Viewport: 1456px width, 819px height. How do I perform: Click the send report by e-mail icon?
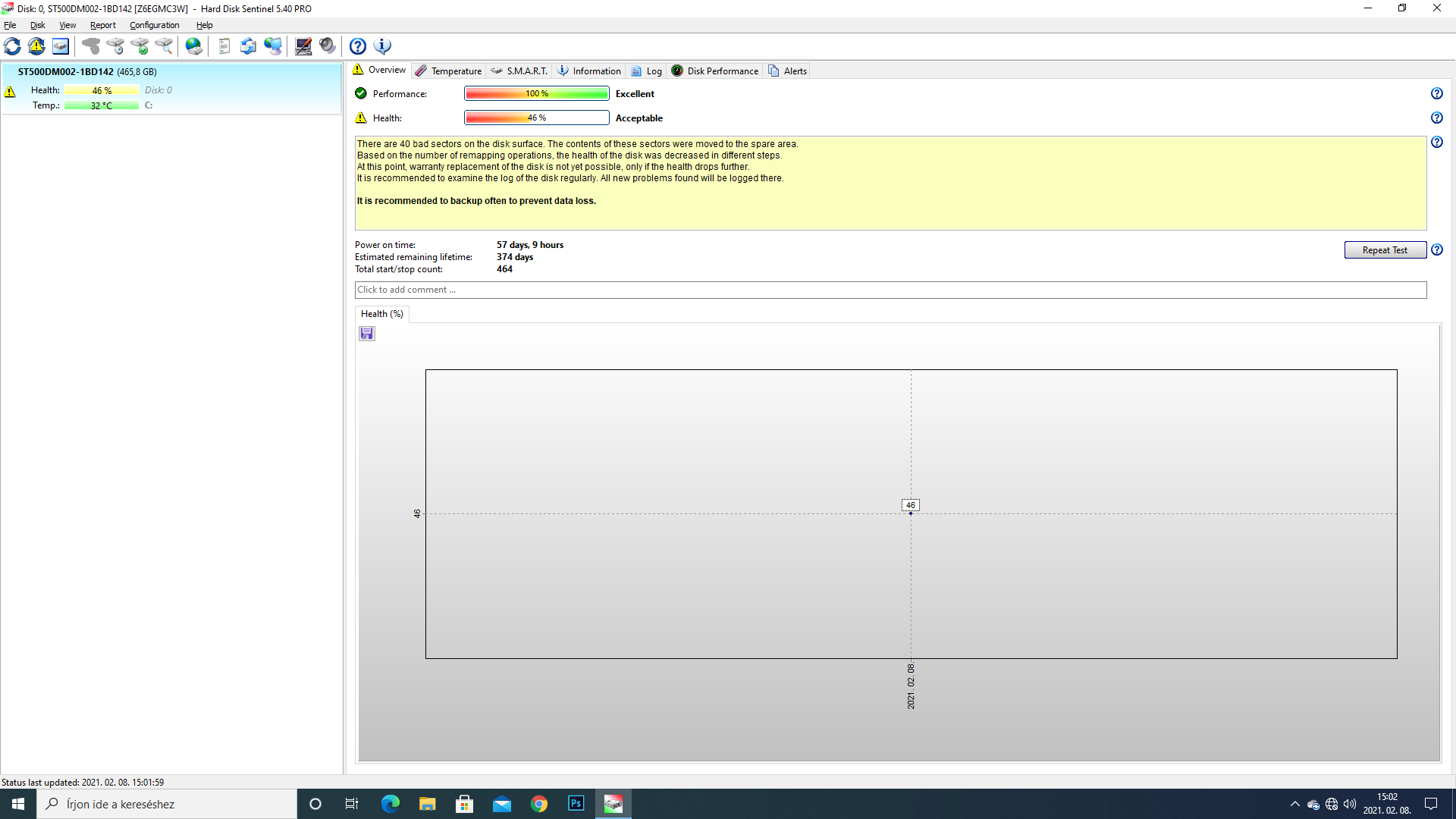click(249, 46)
